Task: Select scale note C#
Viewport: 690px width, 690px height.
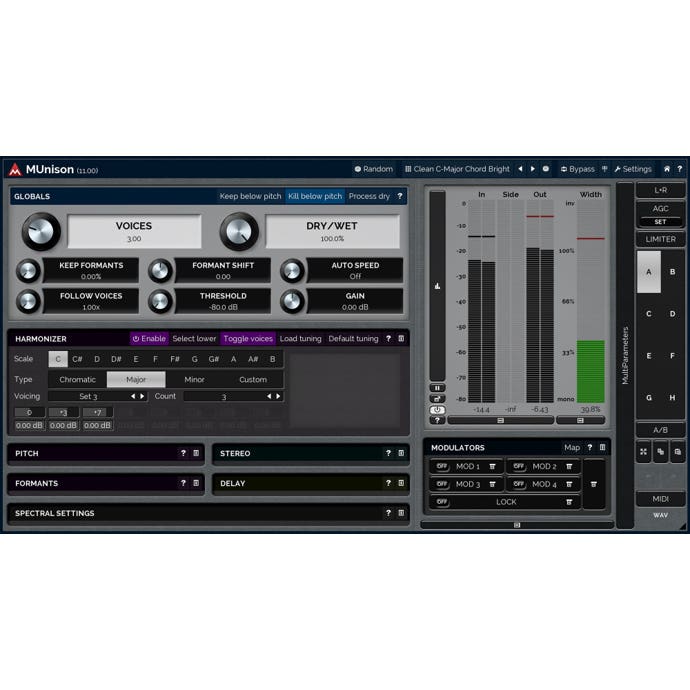Action: (77, 359)
